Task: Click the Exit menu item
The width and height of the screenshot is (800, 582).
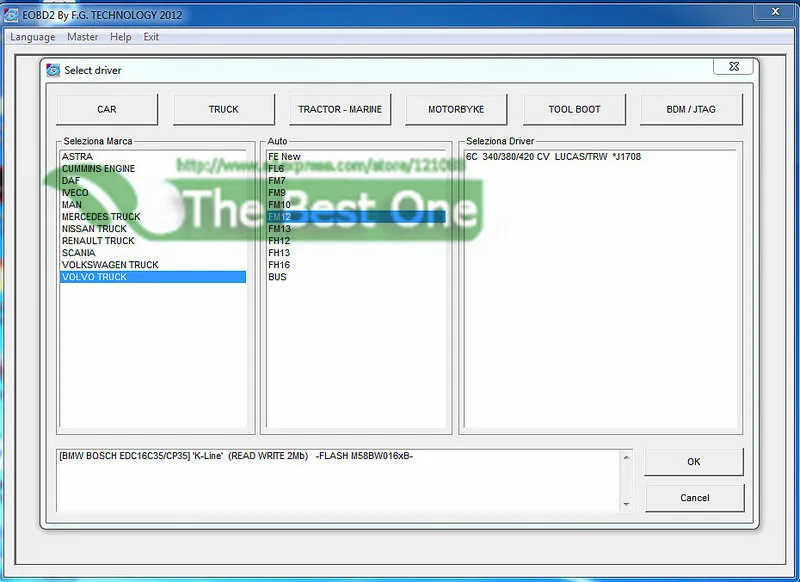Action: [x=151, y=37]
